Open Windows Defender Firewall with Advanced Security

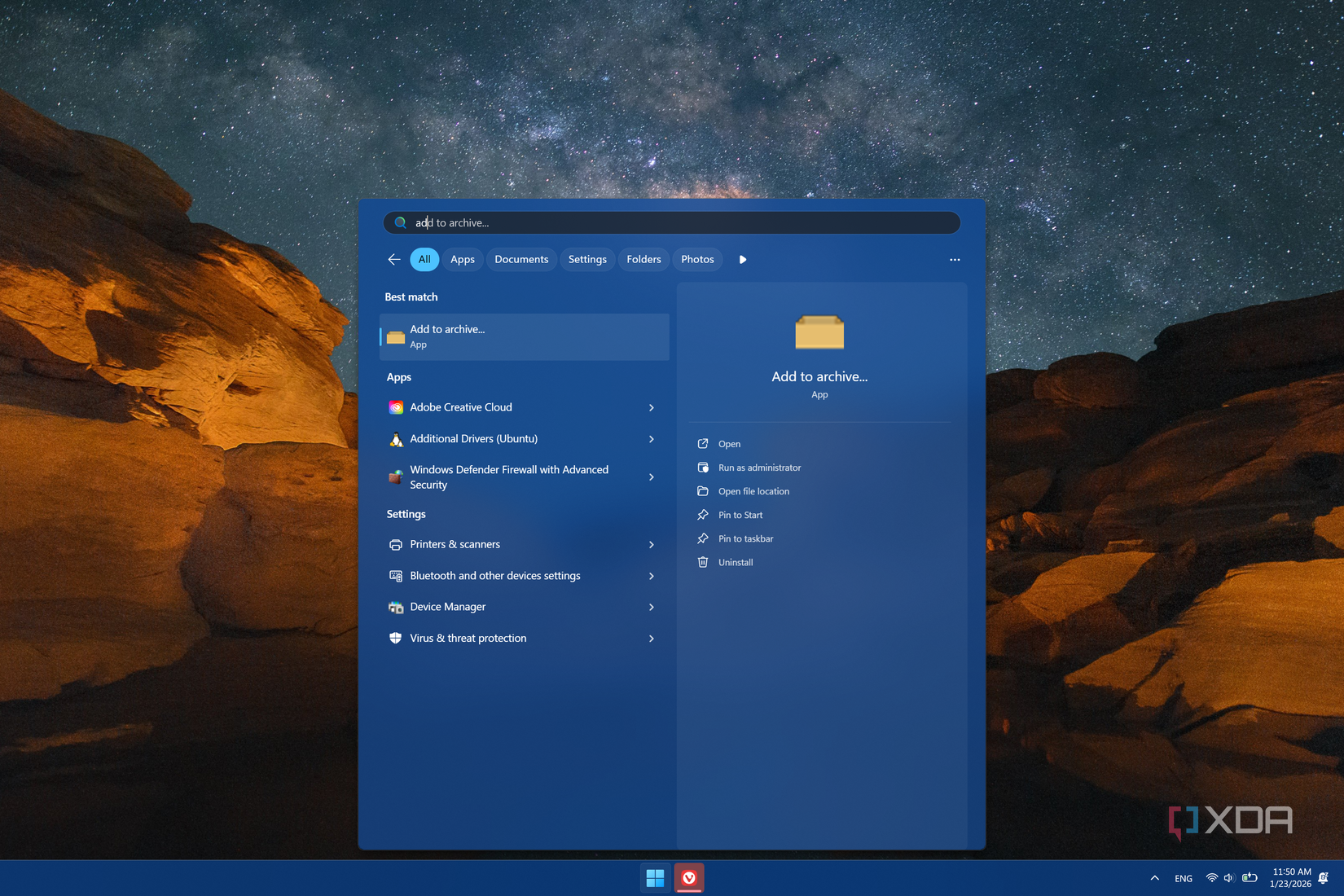509,477
